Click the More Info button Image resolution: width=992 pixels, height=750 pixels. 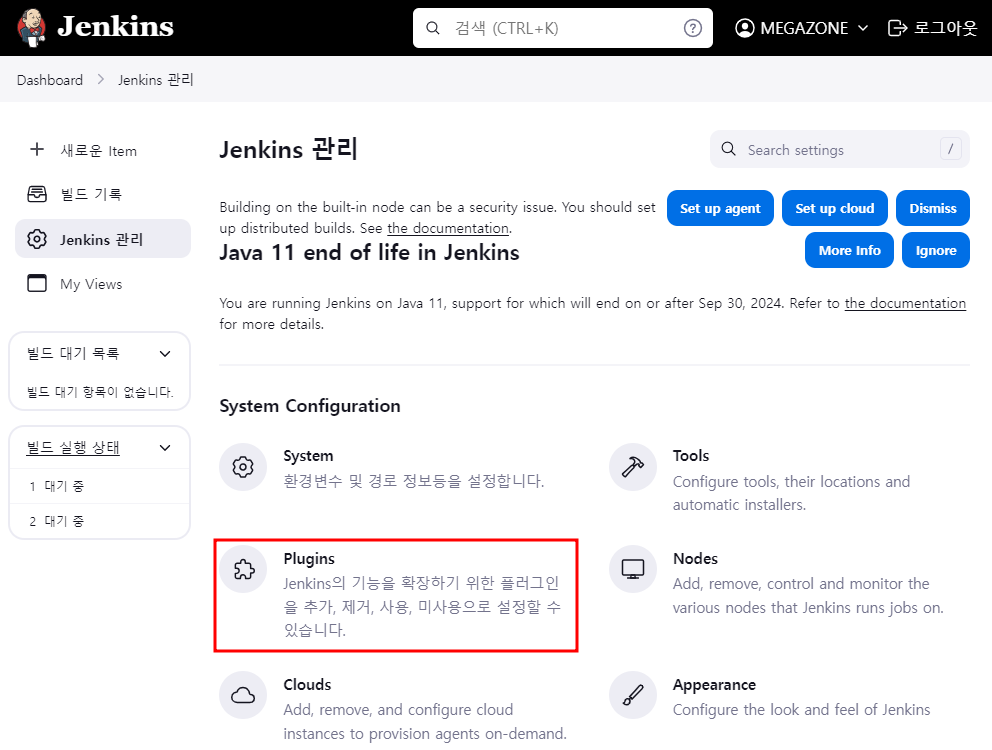(x=849, y=250)
